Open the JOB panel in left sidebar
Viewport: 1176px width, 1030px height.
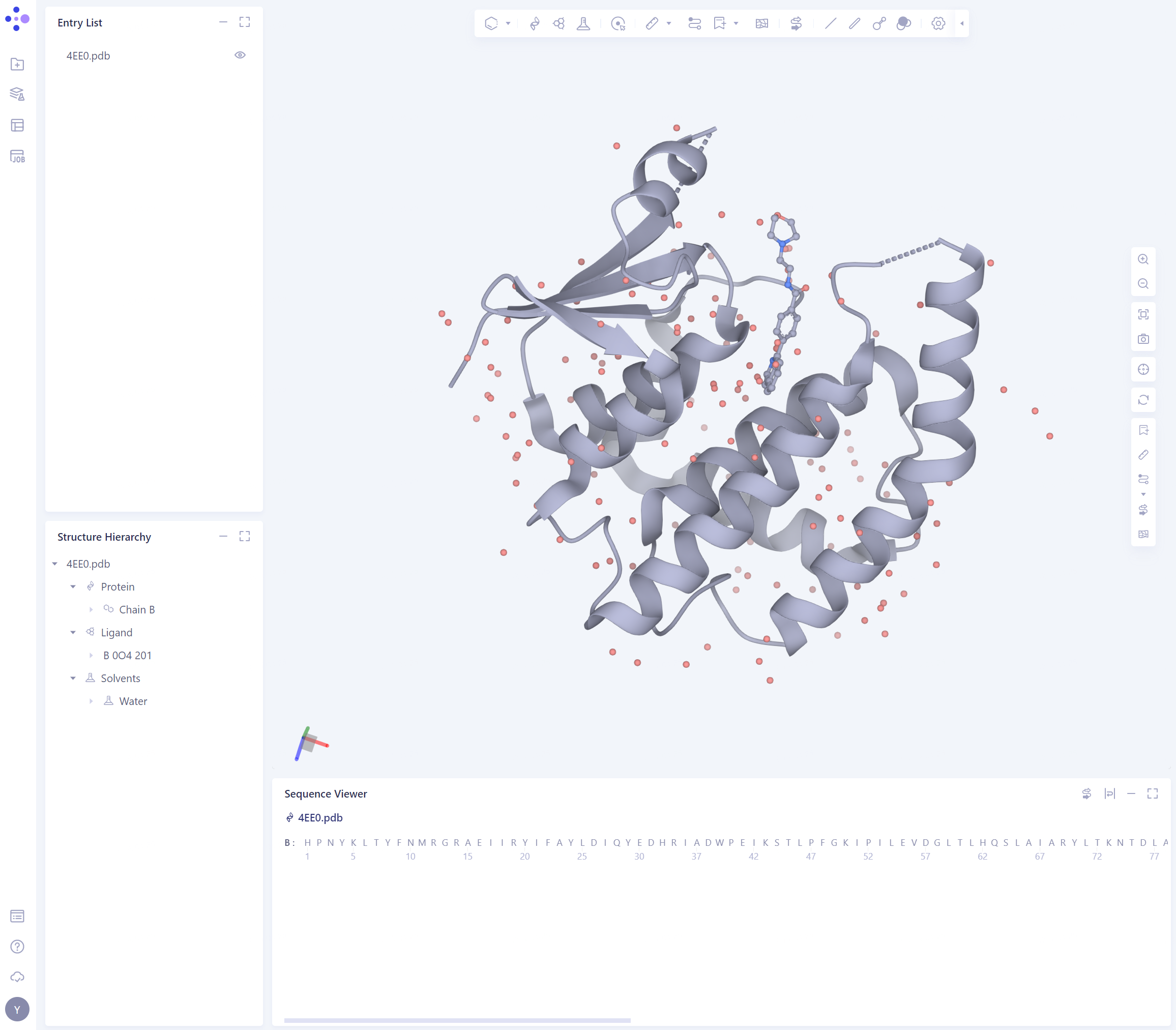[17, 156]
